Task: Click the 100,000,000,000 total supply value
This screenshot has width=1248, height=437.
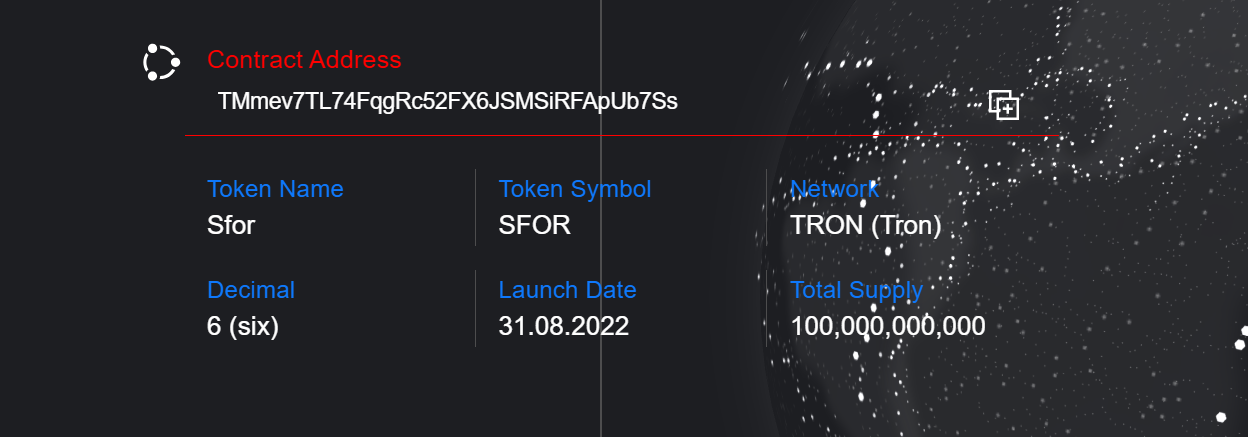Action: [x=888, y=326]
